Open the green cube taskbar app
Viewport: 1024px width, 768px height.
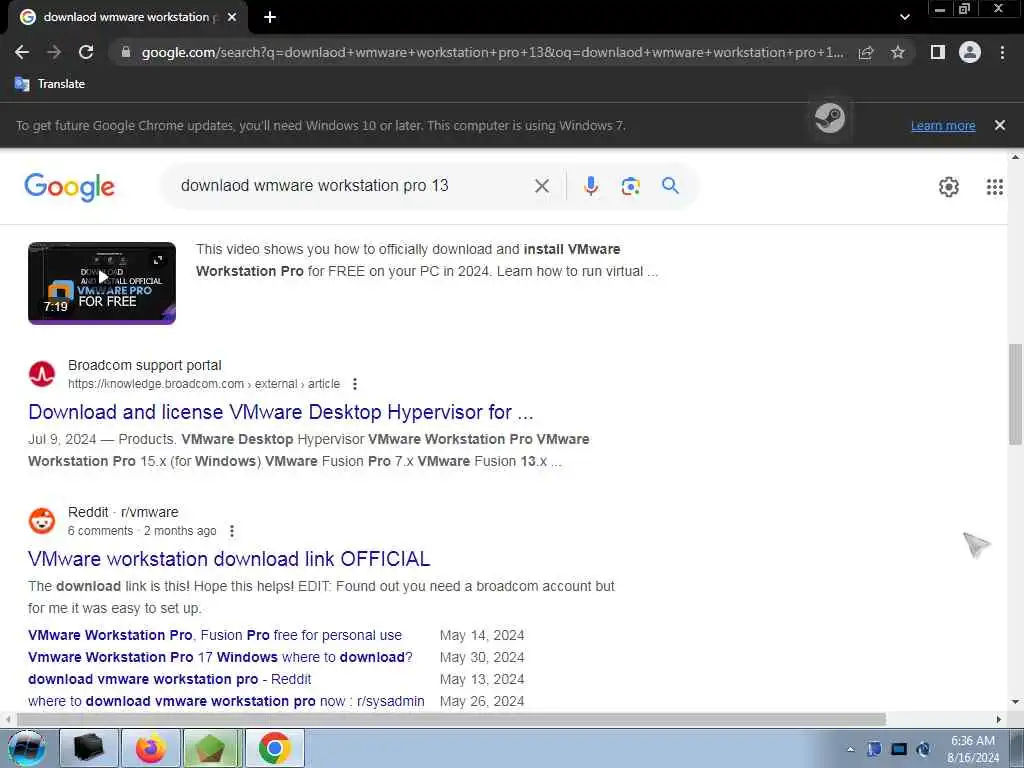(212, 748)
